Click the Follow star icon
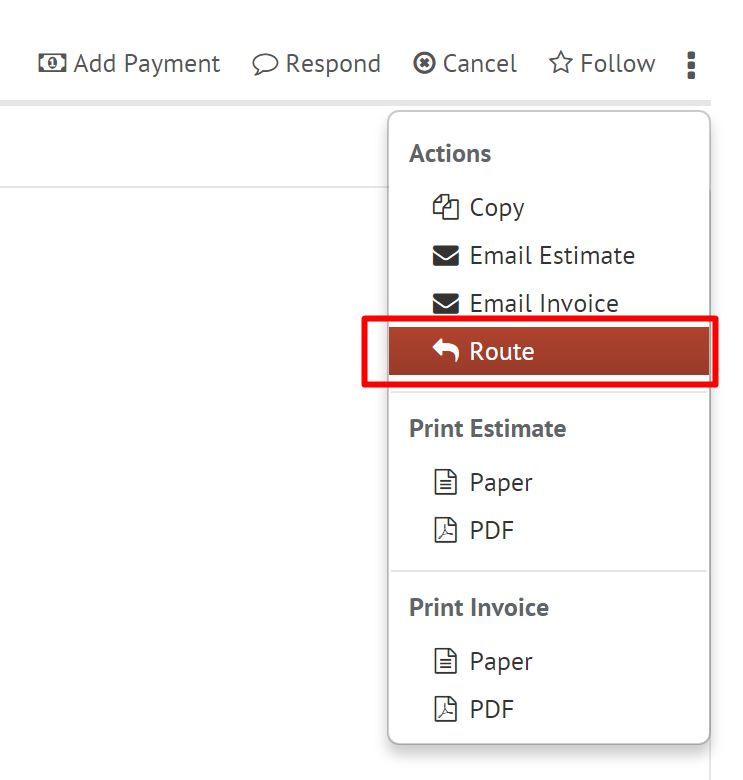743x780 pixels. pyautogui.click(x=560, y=63)
